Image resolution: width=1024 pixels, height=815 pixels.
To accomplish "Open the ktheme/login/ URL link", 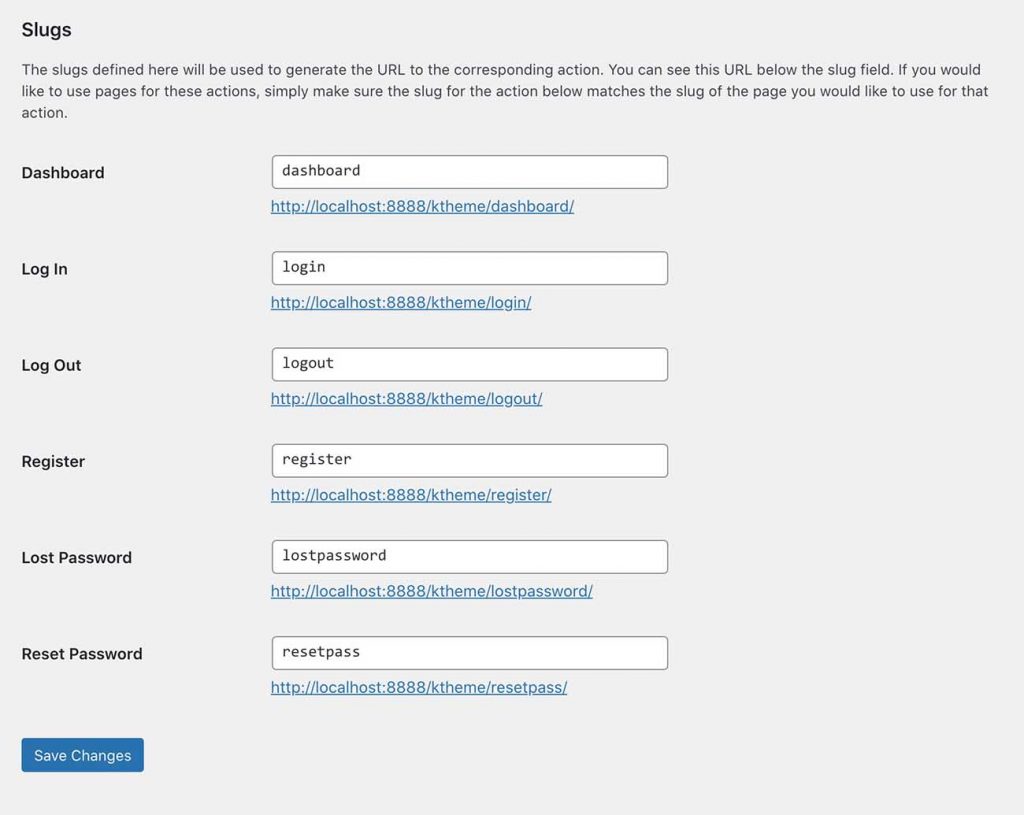I will (401, 302).
